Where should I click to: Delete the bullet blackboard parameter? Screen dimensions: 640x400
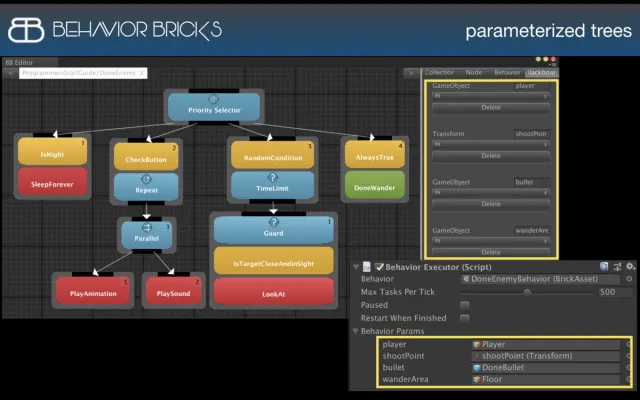click(x=491, y=204)
